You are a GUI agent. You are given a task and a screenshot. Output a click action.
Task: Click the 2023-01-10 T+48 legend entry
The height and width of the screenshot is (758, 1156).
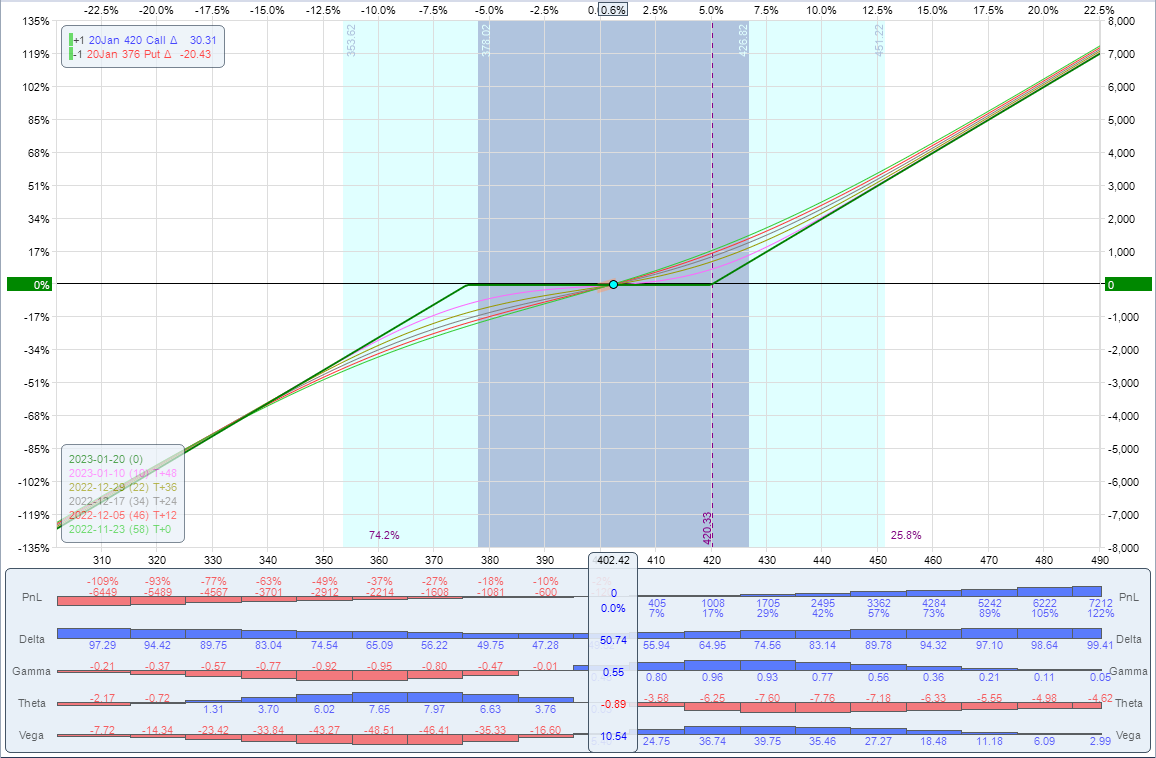(122, 473)
